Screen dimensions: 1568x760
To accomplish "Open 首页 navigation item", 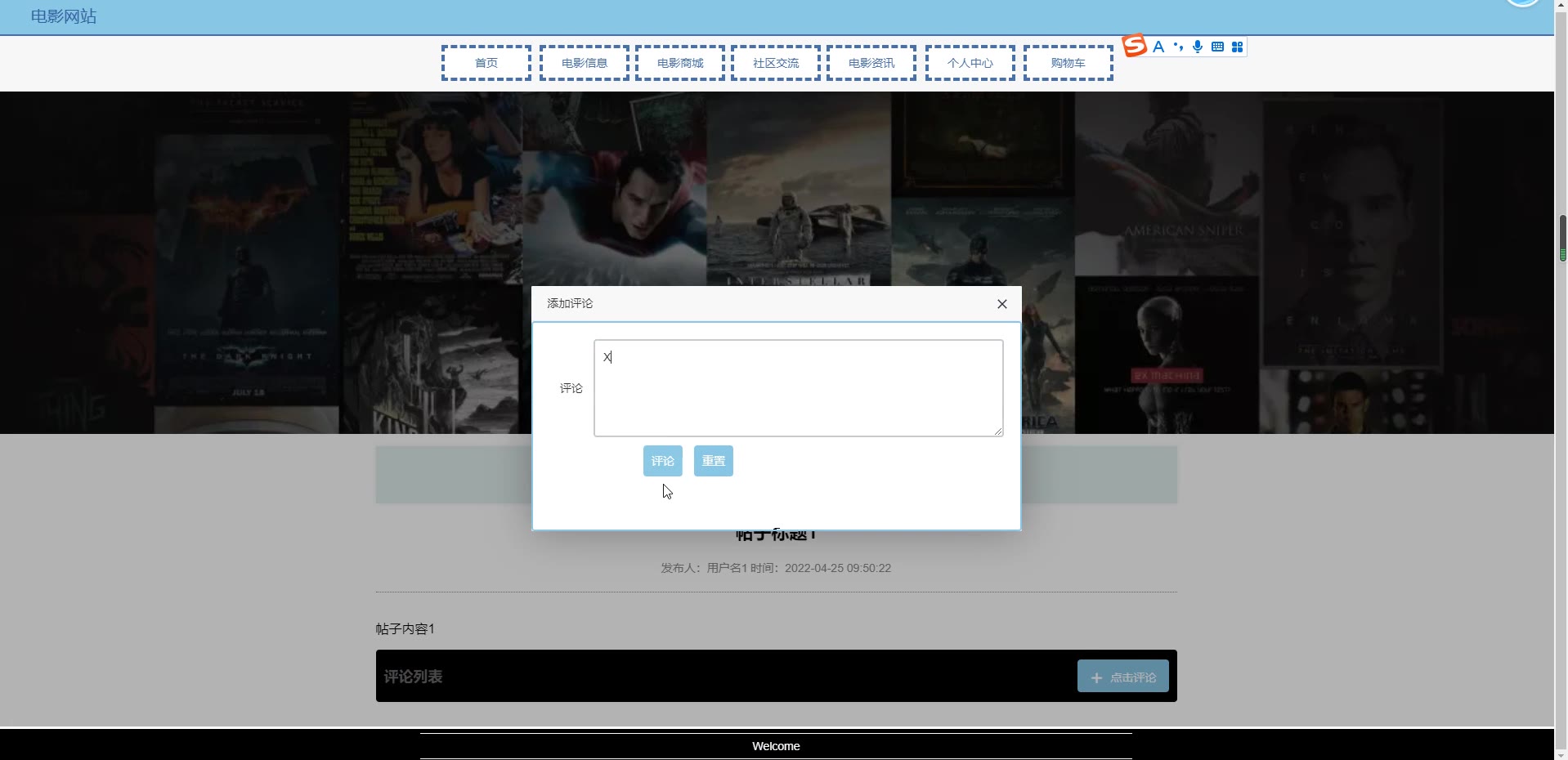I will pyautogui.click(x=486, y=63).
